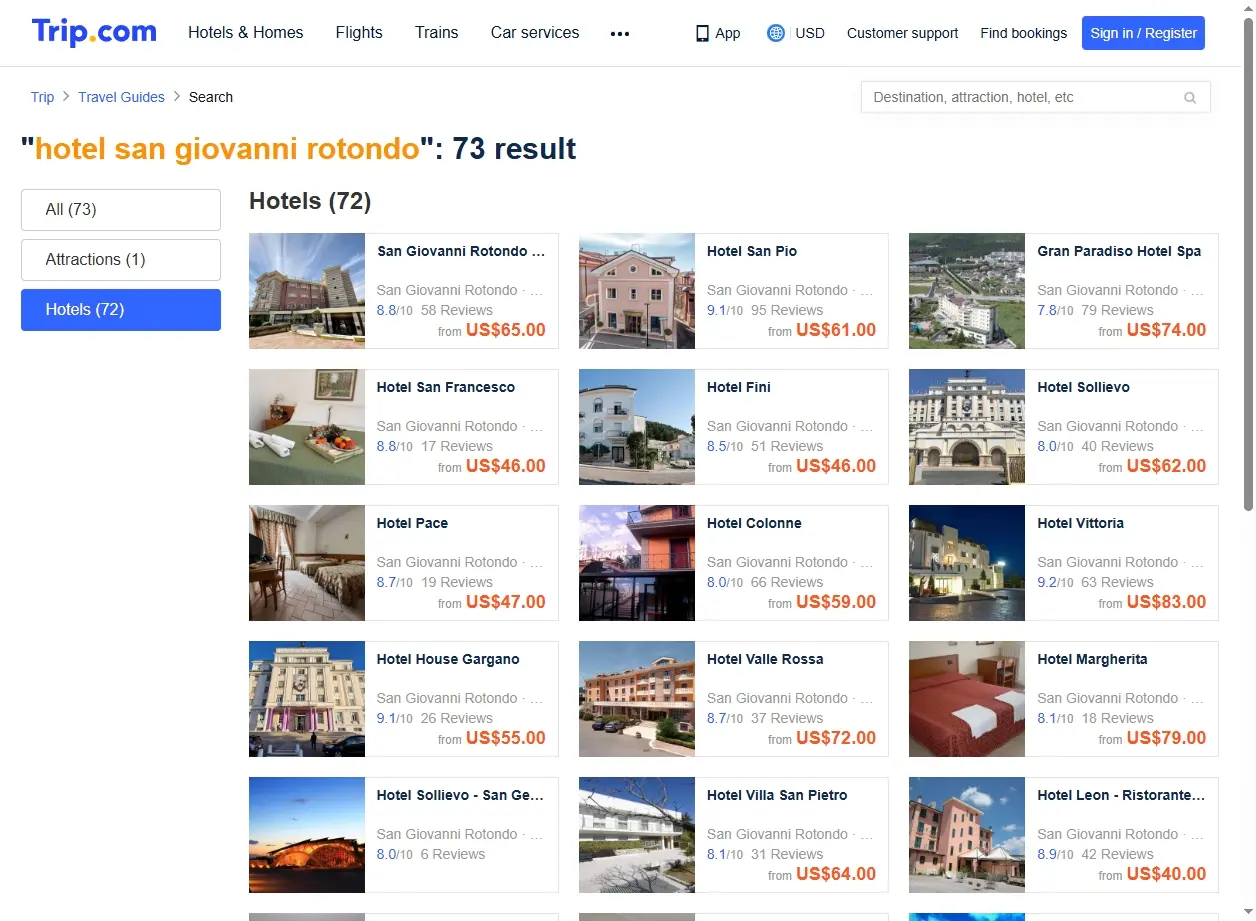Select the Hotels (72) filter tab
The image size is (1256, 921).
121,310
